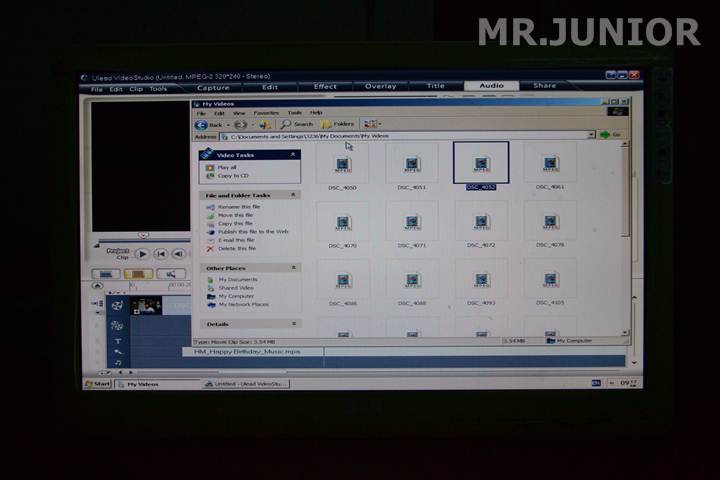Screen dimensions: 720x480
Task: Switch to the Title step tab
Action: pyautogui.click(x=436, y=85)
